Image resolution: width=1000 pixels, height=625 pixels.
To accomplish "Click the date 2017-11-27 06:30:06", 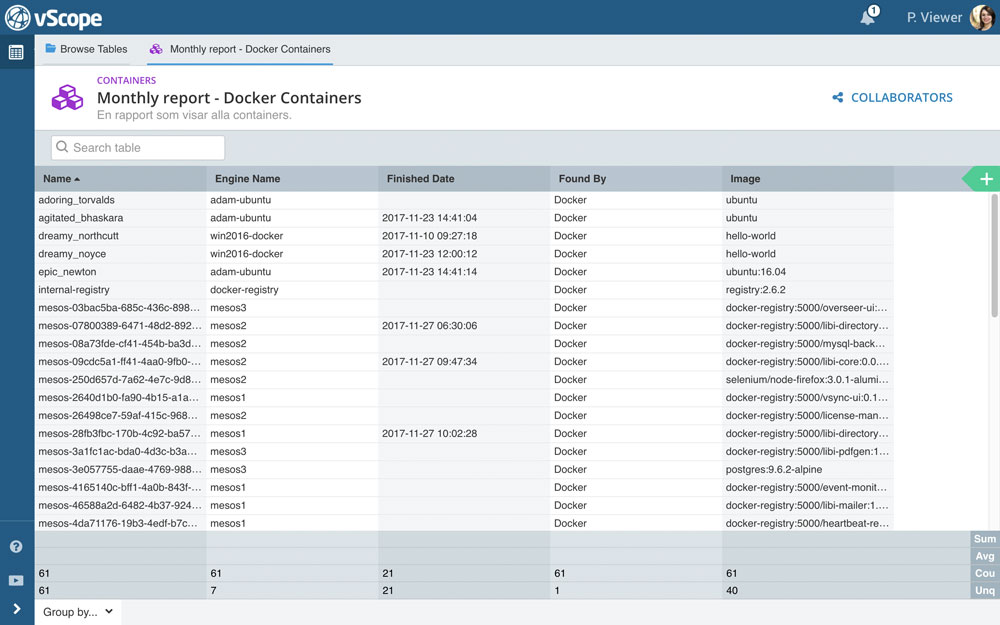I will [429, 325].
